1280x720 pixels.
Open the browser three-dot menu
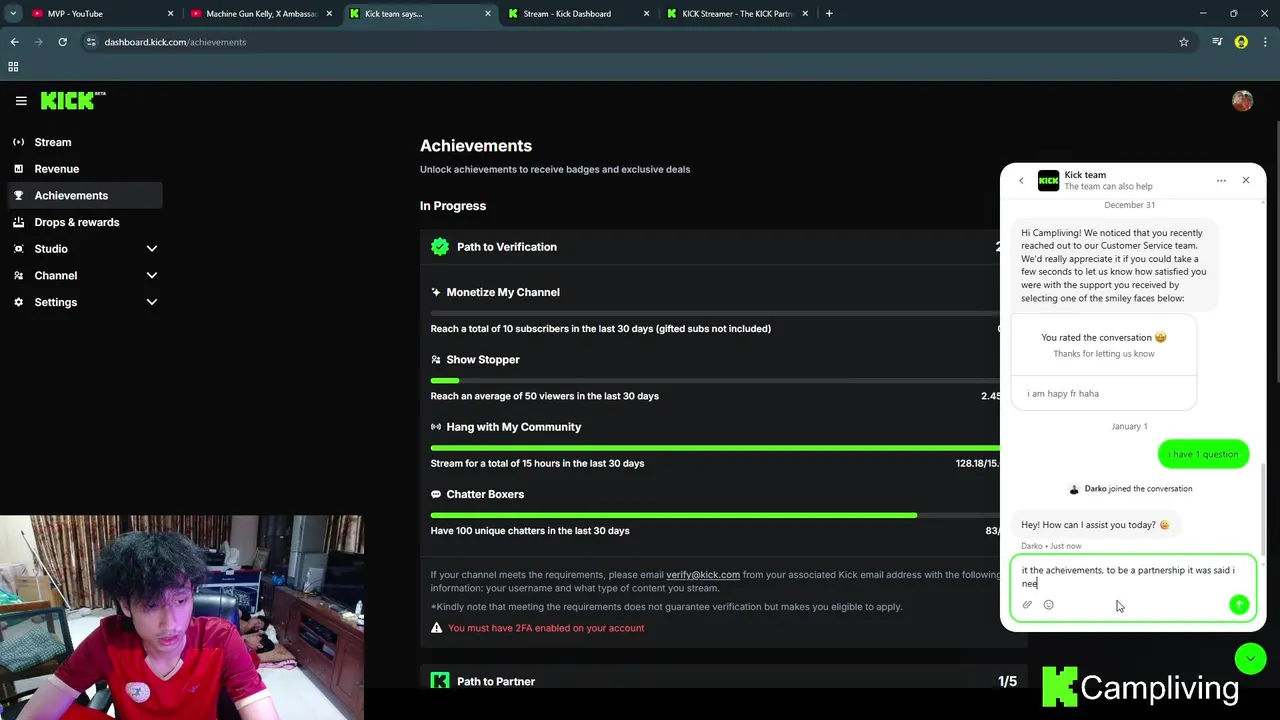click(x=1265, y=42)
